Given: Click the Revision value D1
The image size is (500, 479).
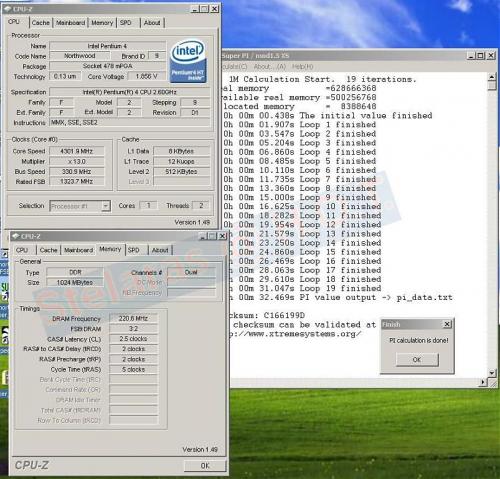Looking at the screenshot, I should [195, 113].
